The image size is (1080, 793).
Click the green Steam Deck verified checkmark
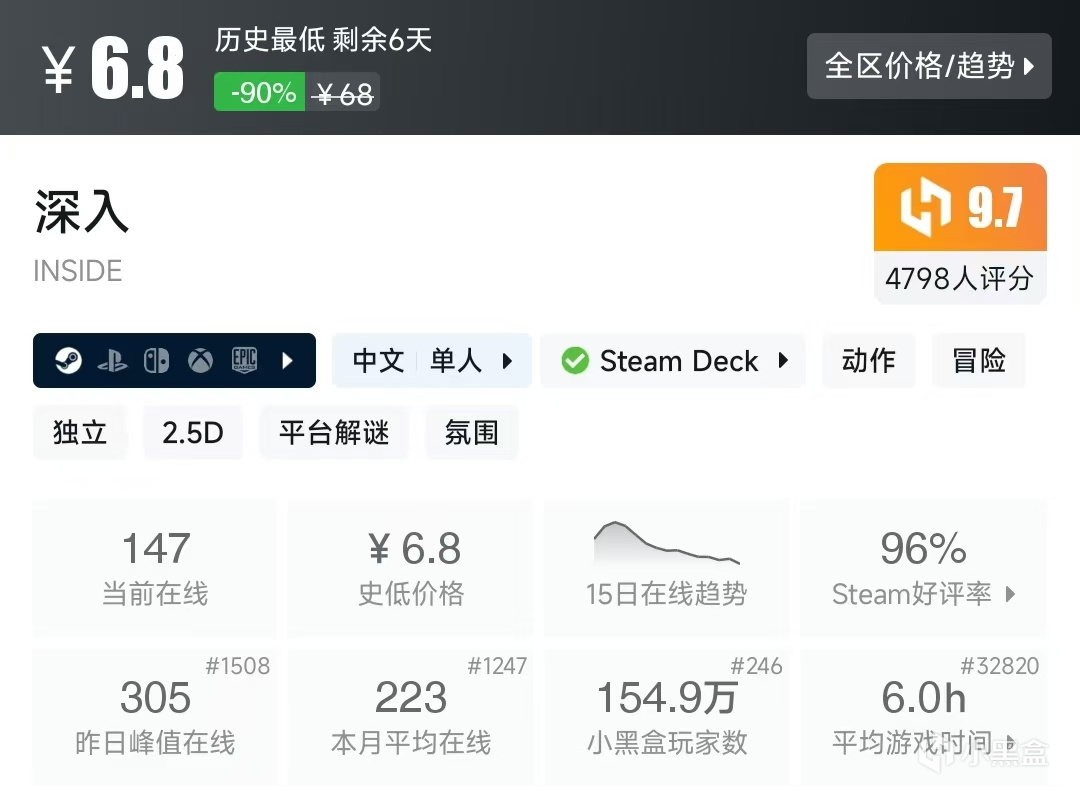pyautogui.click(x=574, y=361)
